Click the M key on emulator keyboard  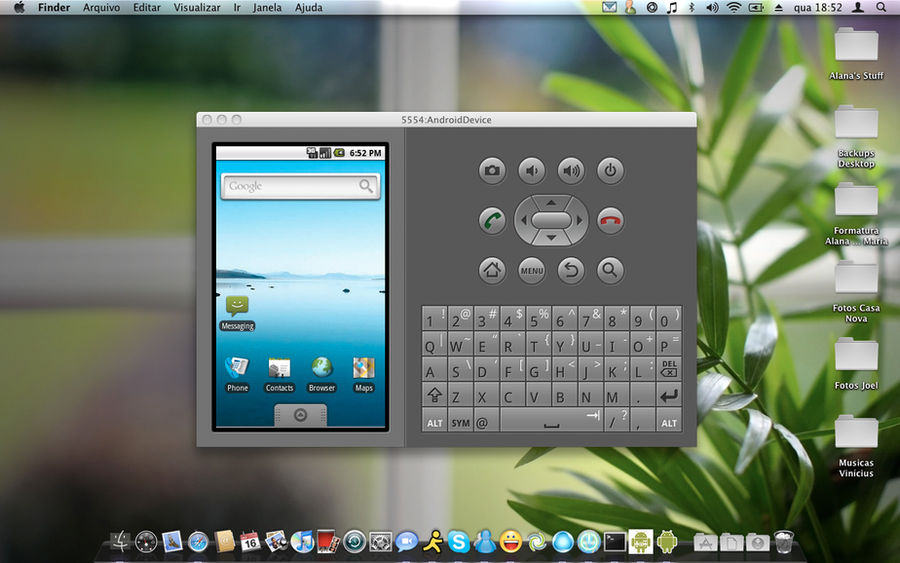(x=617, y=395)
